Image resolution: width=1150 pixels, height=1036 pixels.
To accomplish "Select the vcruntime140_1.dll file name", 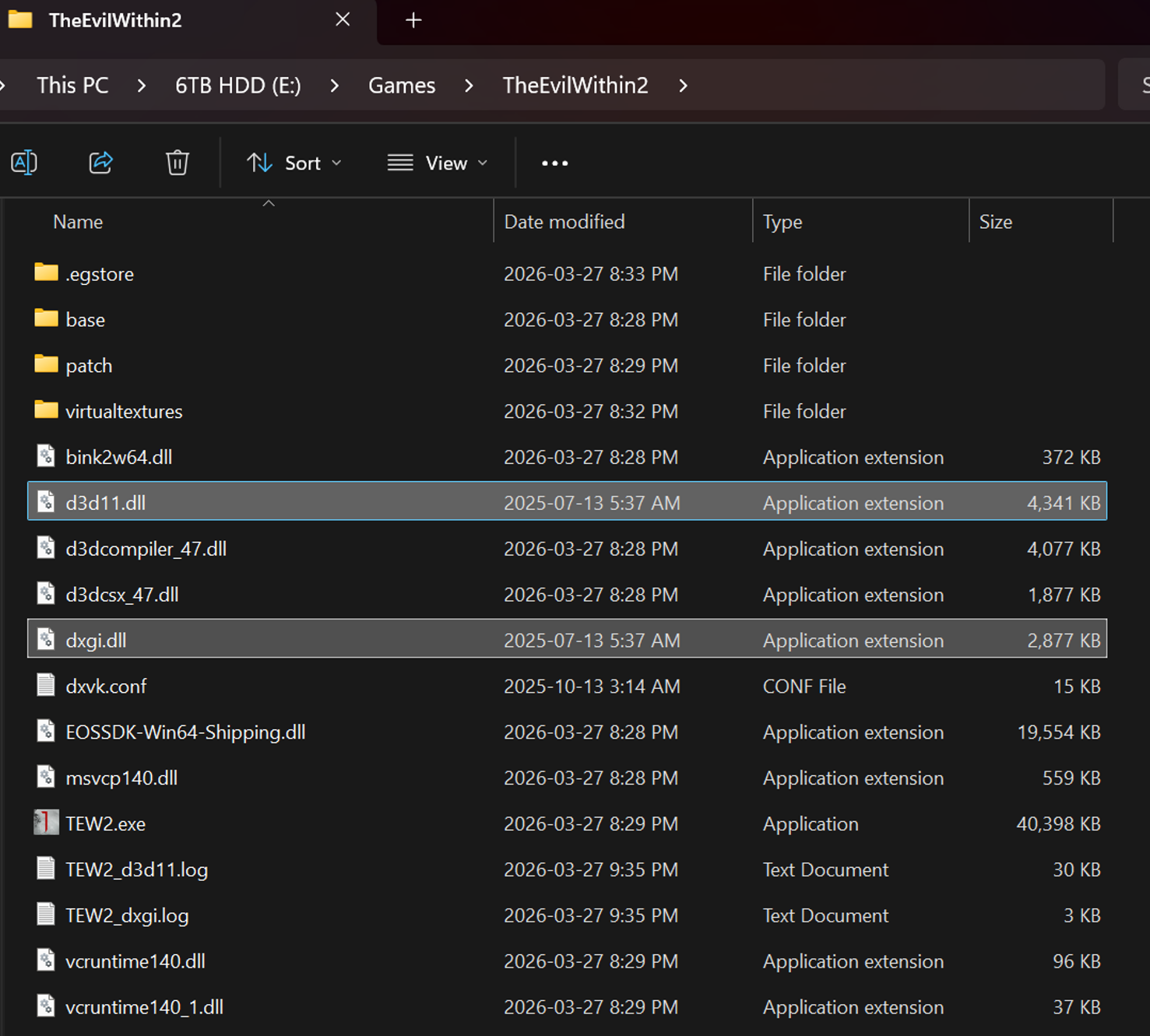I will (x=144, y=1007).
